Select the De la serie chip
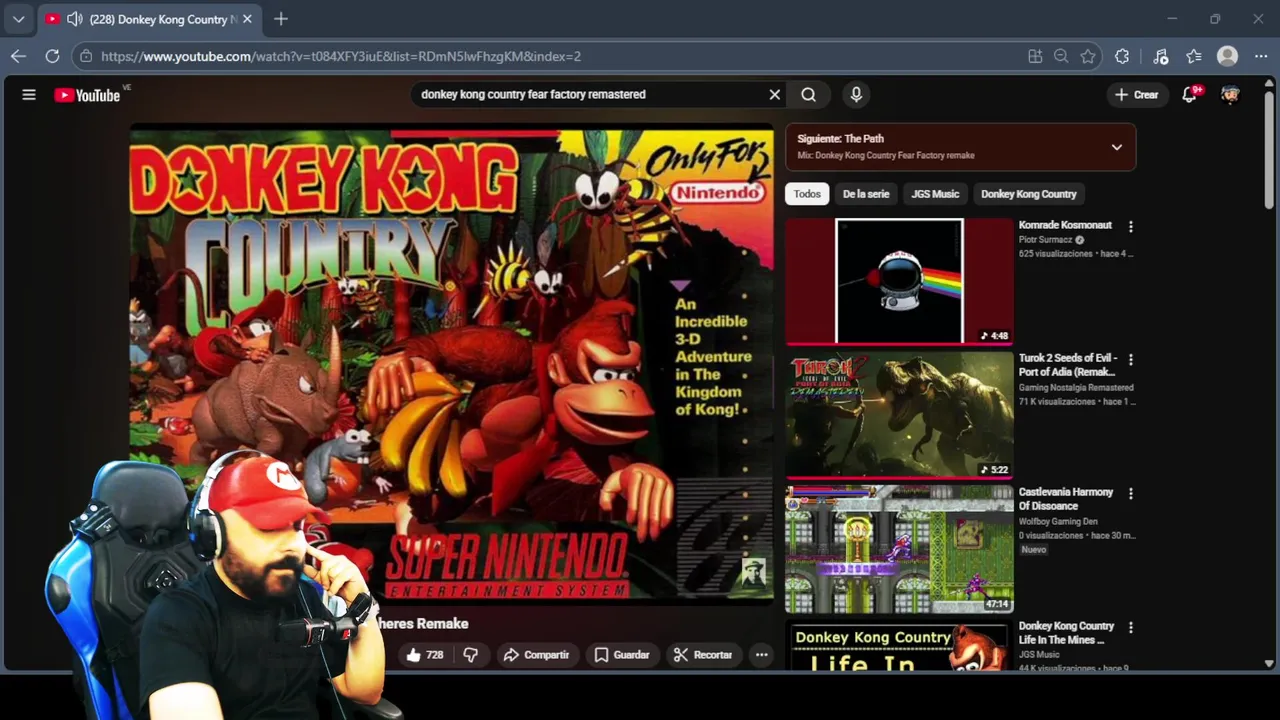 866,194
